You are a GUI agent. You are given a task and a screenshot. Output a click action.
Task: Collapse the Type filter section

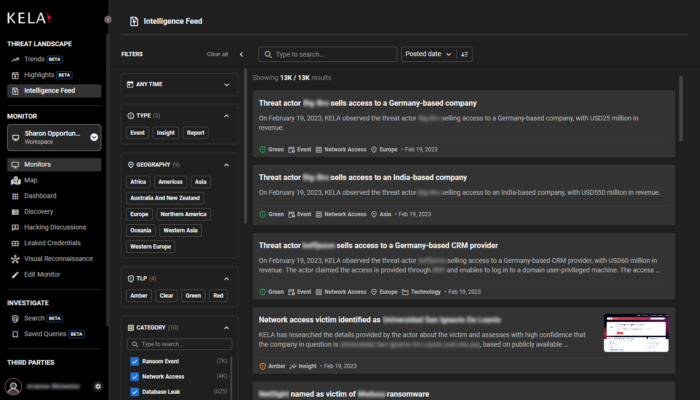(x=226, y=116)
